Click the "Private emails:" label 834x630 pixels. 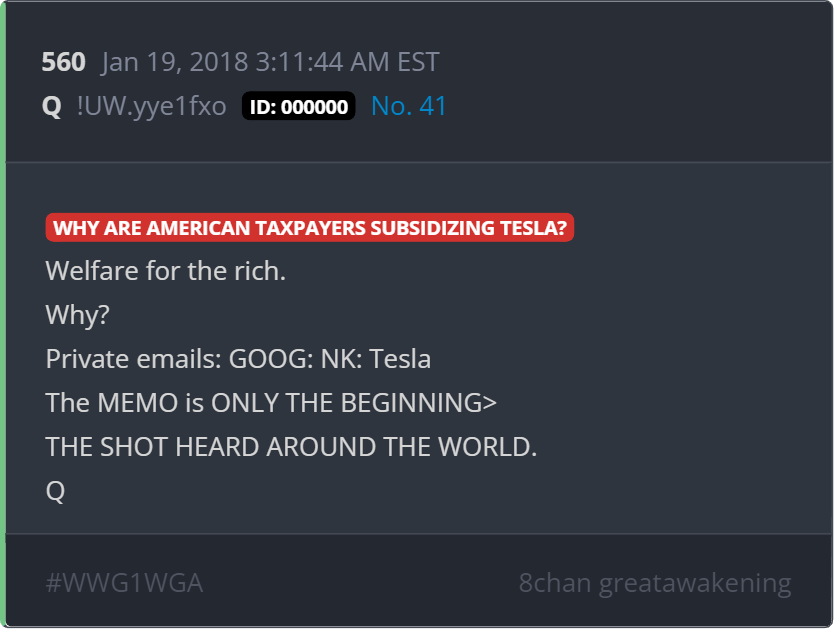pyautogui.click(x=134, y=358)
